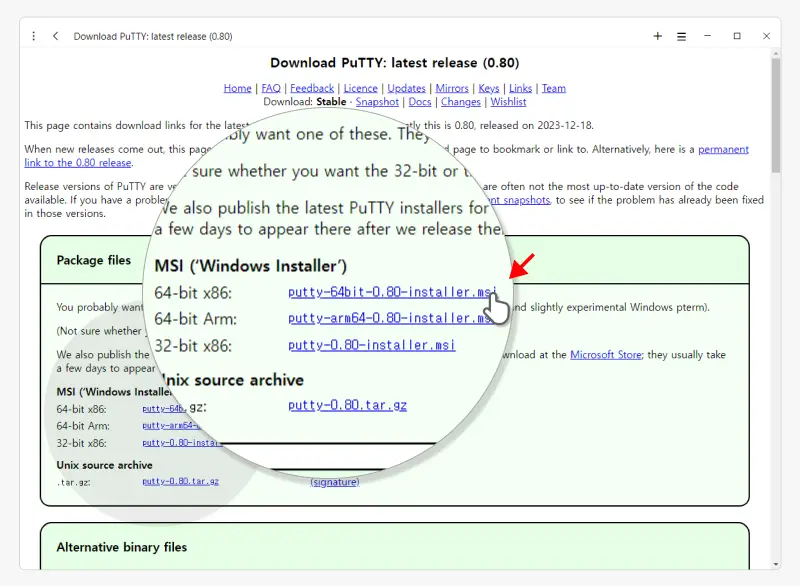View the Changes page
Screen dimensions: 800x587
click(460, 102)
